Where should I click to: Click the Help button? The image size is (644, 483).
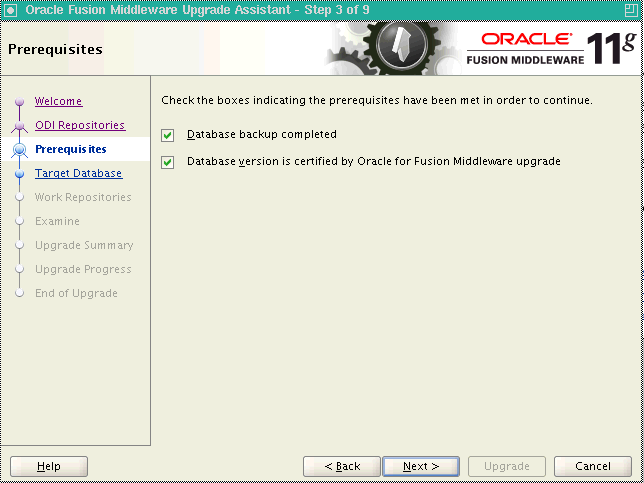click(x=49, y=467)
